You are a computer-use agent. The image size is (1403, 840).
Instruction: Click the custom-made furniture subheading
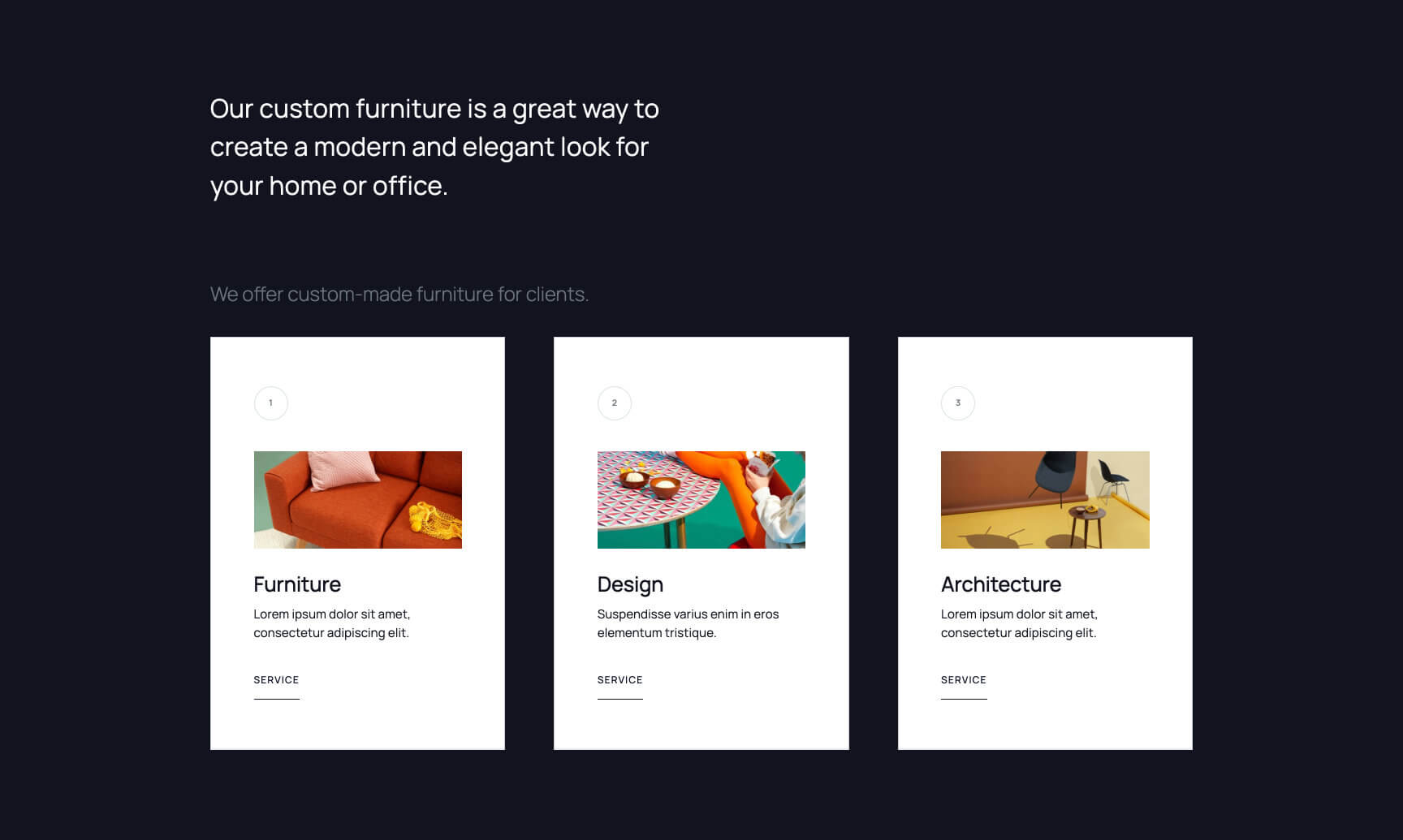(x=399, y=295)
